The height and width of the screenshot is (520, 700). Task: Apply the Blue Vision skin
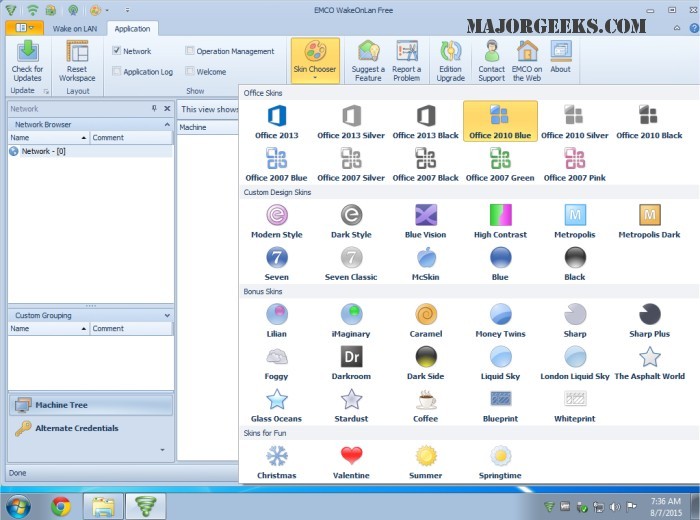tap(425, 221)
